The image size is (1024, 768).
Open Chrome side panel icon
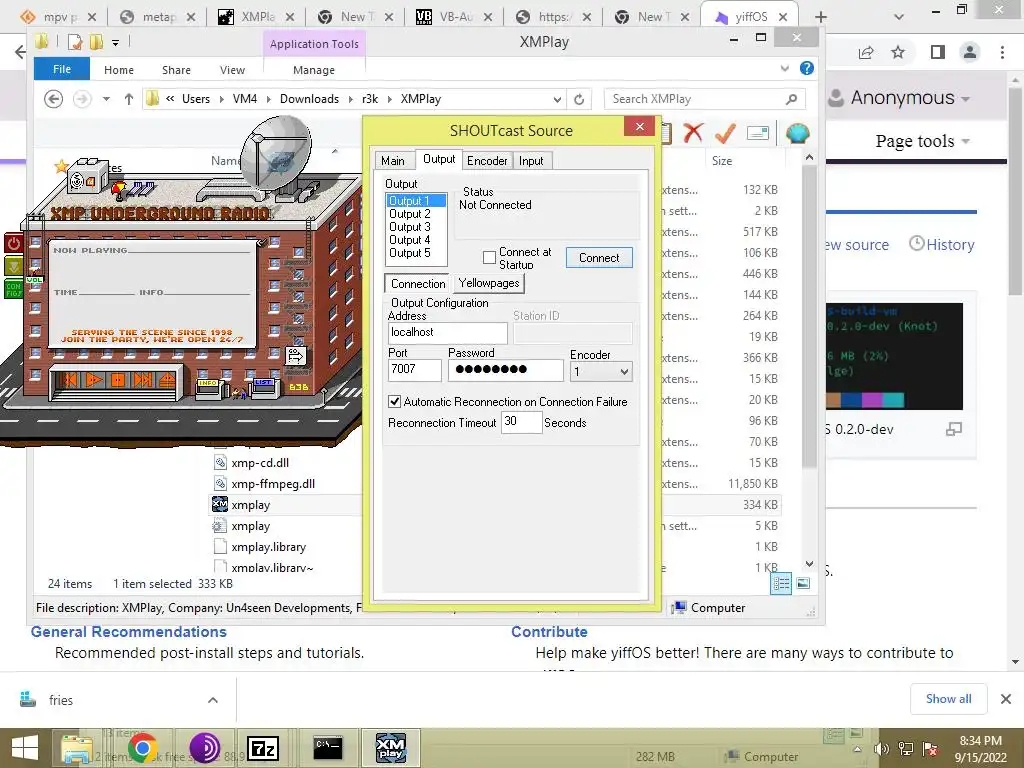[x=938, y=52]
